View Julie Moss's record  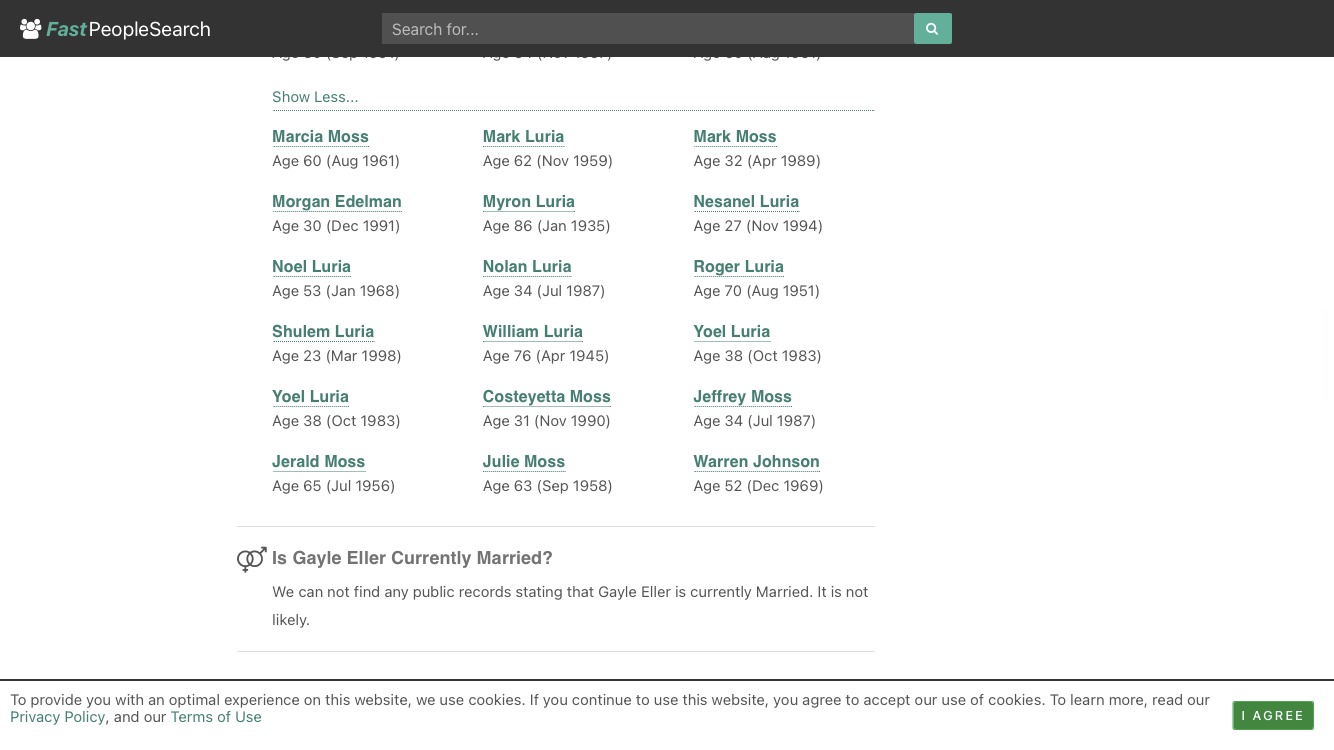pyautogui.click(x=524, y=462)
